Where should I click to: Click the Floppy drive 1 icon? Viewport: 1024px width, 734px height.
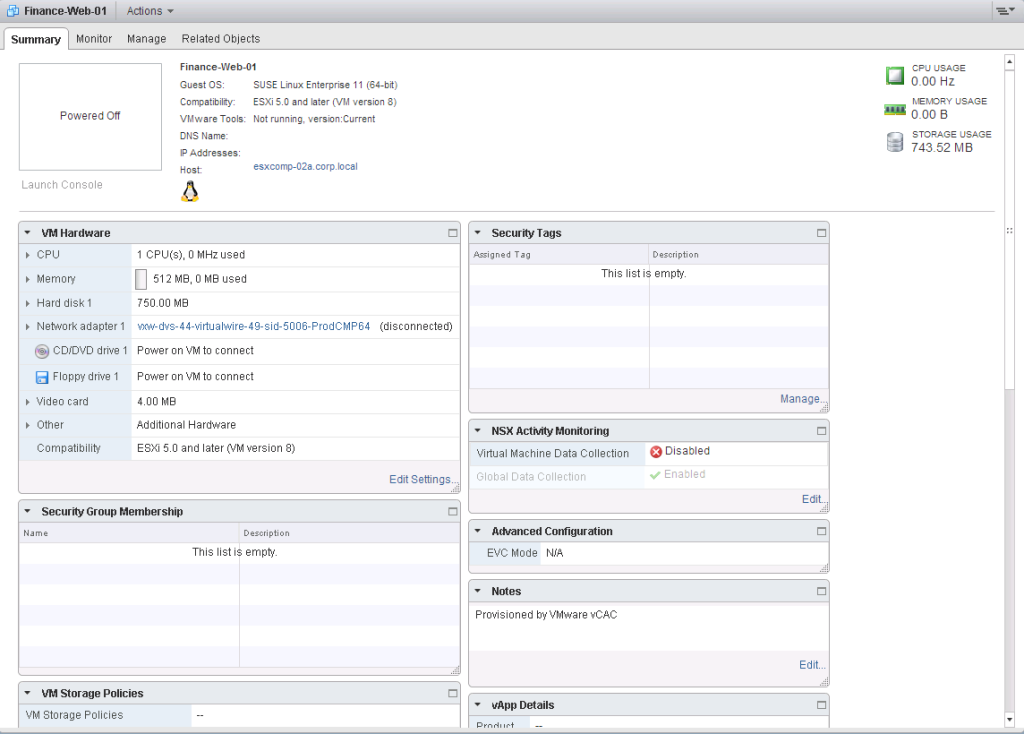point(42,377)
